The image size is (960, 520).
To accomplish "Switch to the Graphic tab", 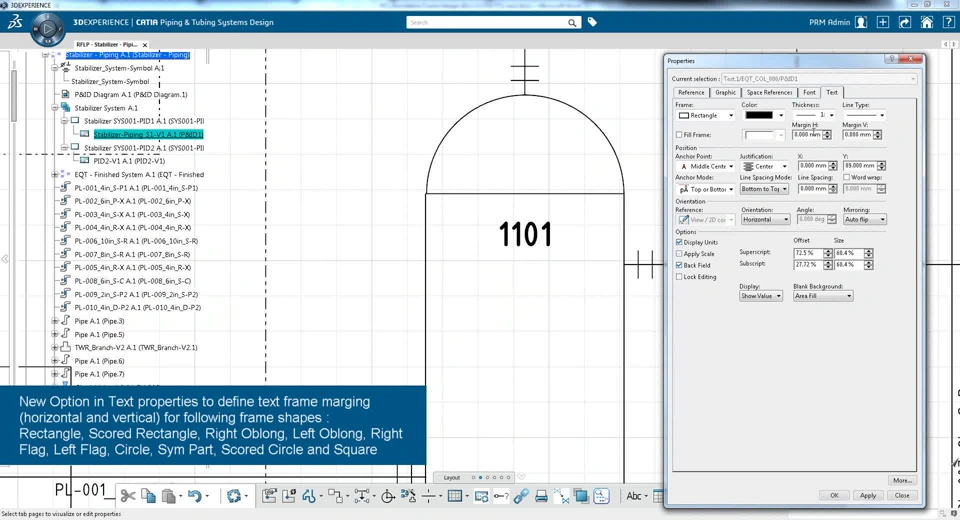I will point(725,93).
